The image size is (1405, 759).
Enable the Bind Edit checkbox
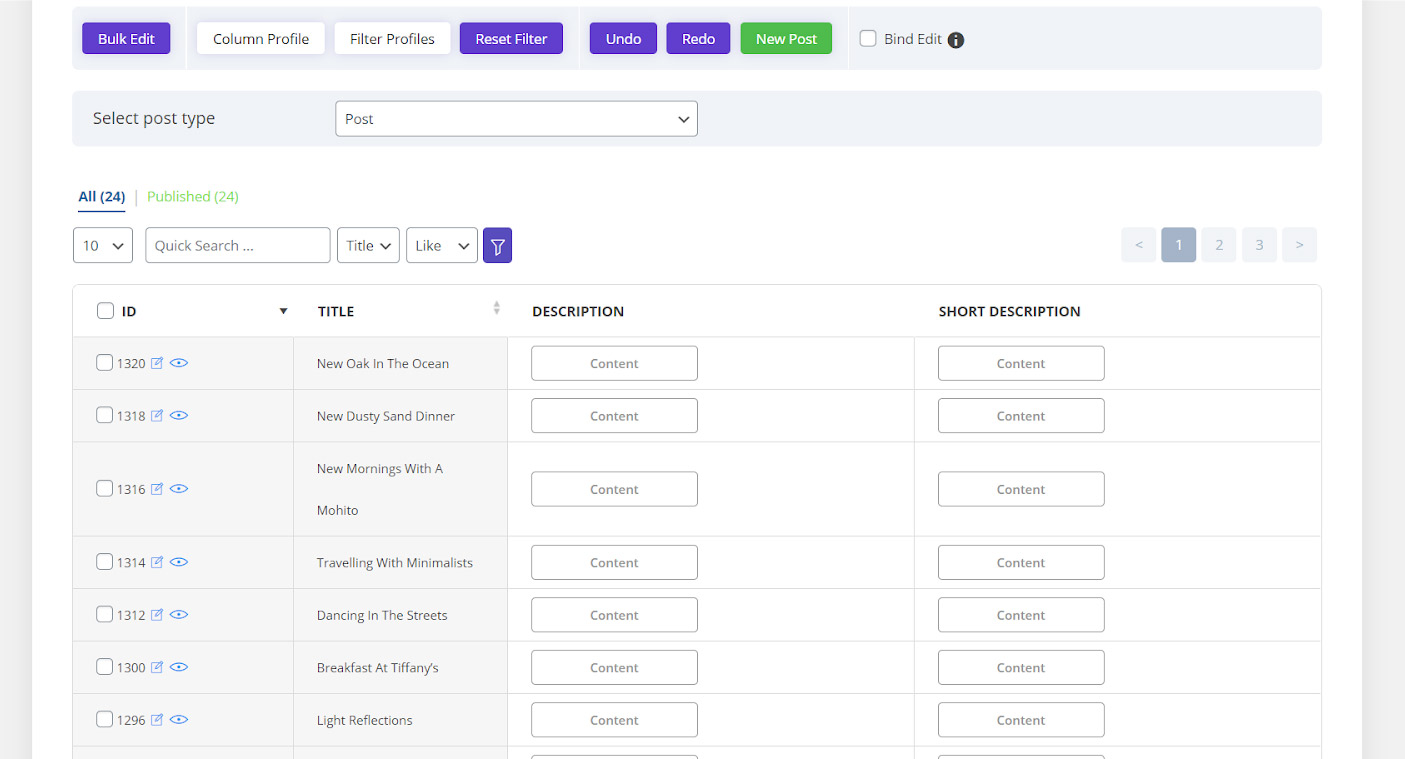(868, 38)
